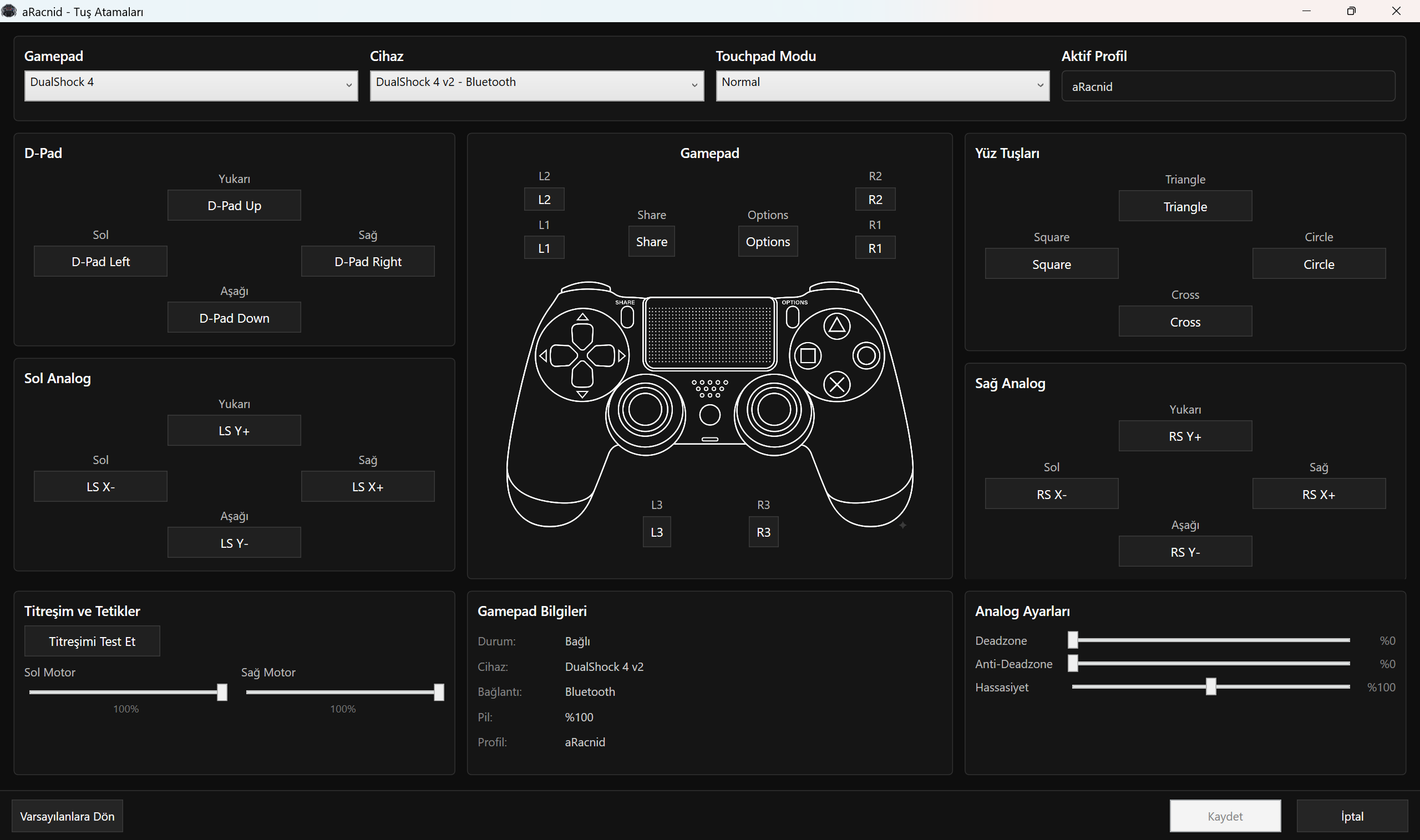Click the L3 mapping button
Viewport: 1420px width, 840px height.
[x=657, y=532]
